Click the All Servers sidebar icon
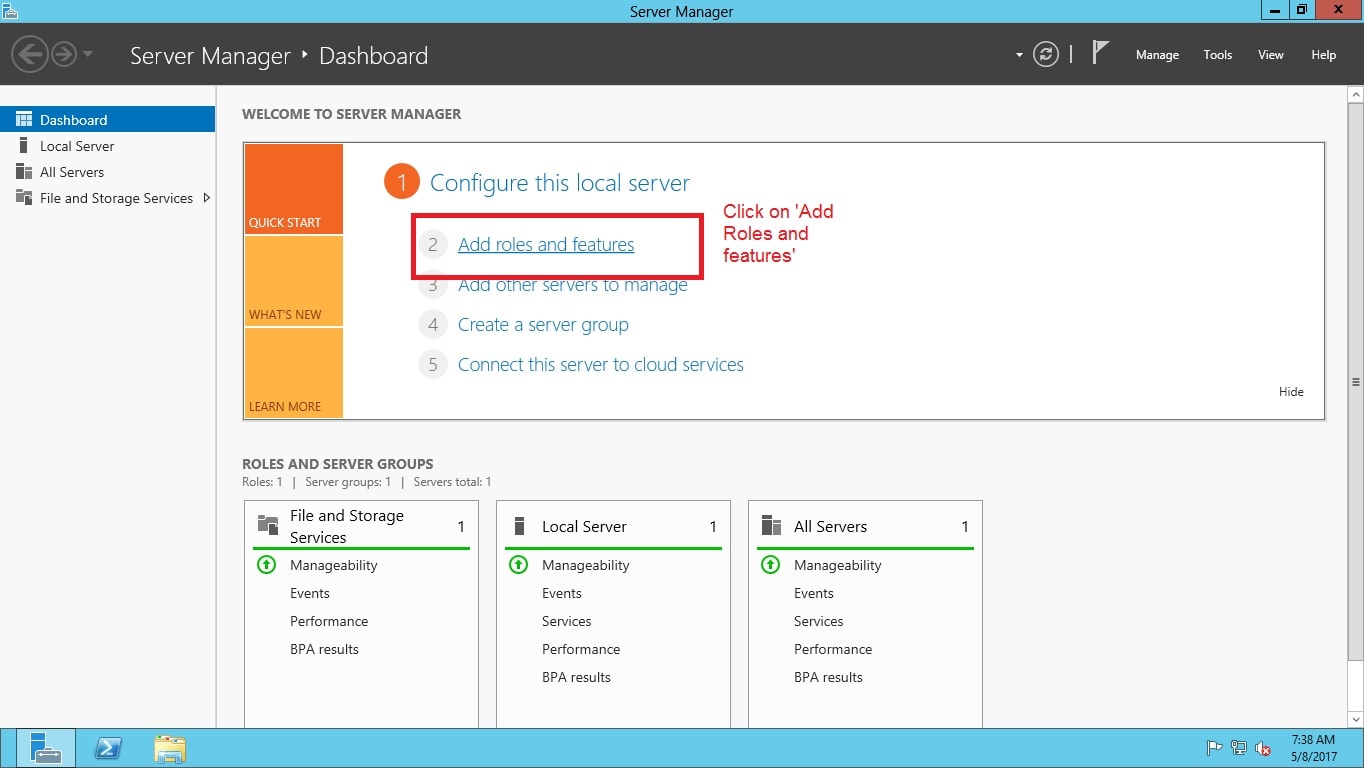Screen dimensions: 1364x768 pyautogui.click(x=24, y=172)
